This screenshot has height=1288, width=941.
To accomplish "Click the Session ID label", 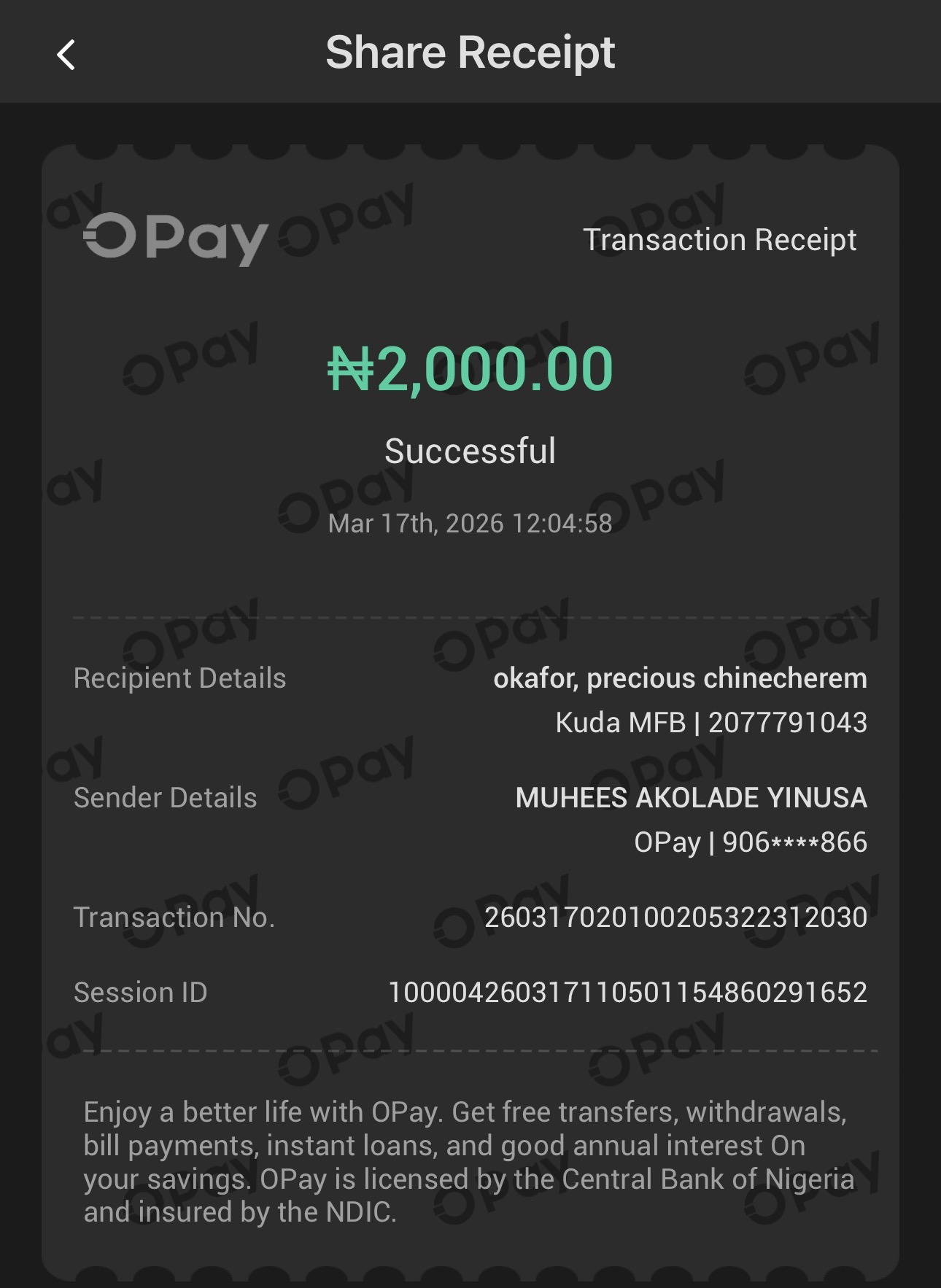I will (140, 993).
